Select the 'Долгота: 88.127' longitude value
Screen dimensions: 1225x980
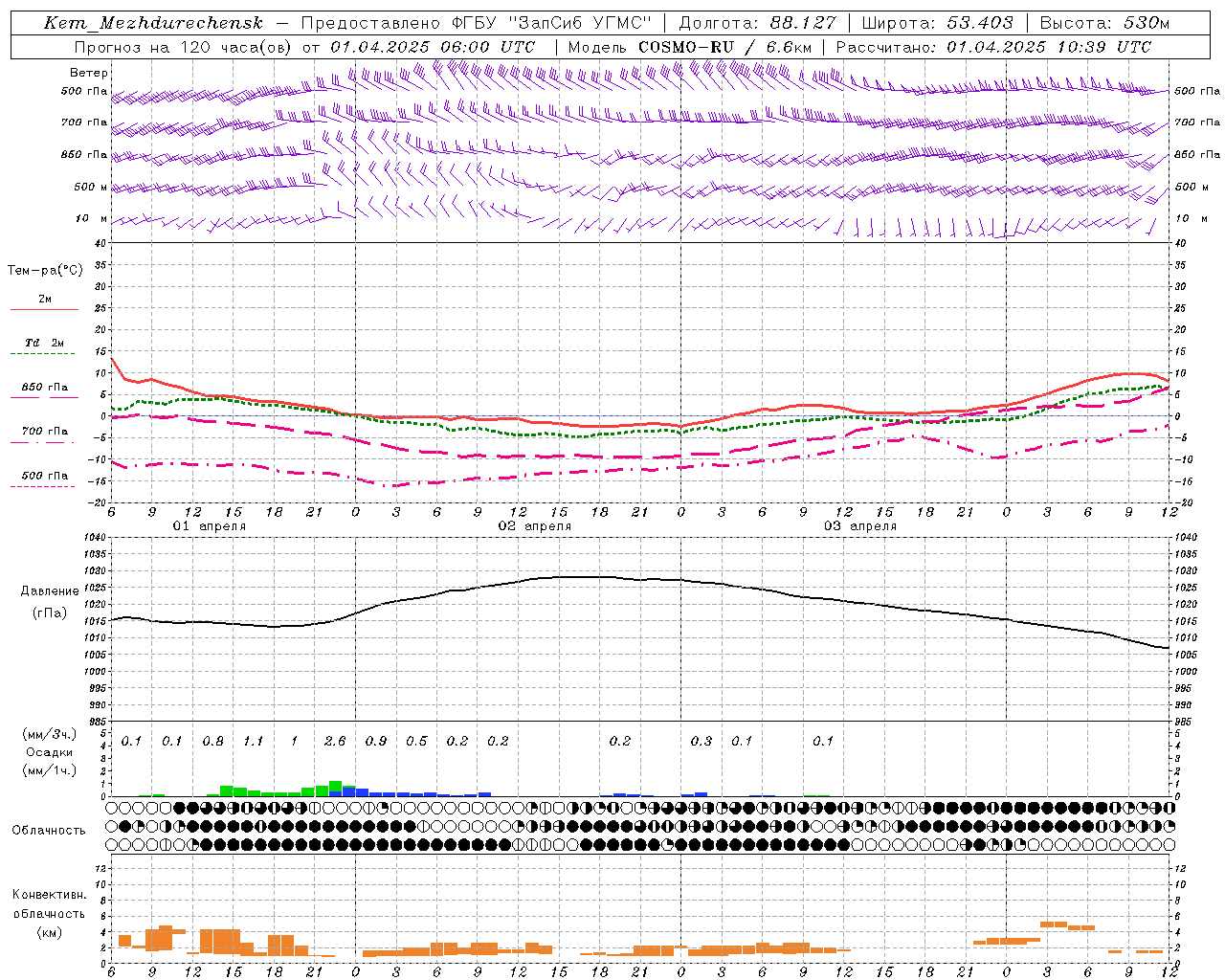pyautogui.click(x=757, y=23)
